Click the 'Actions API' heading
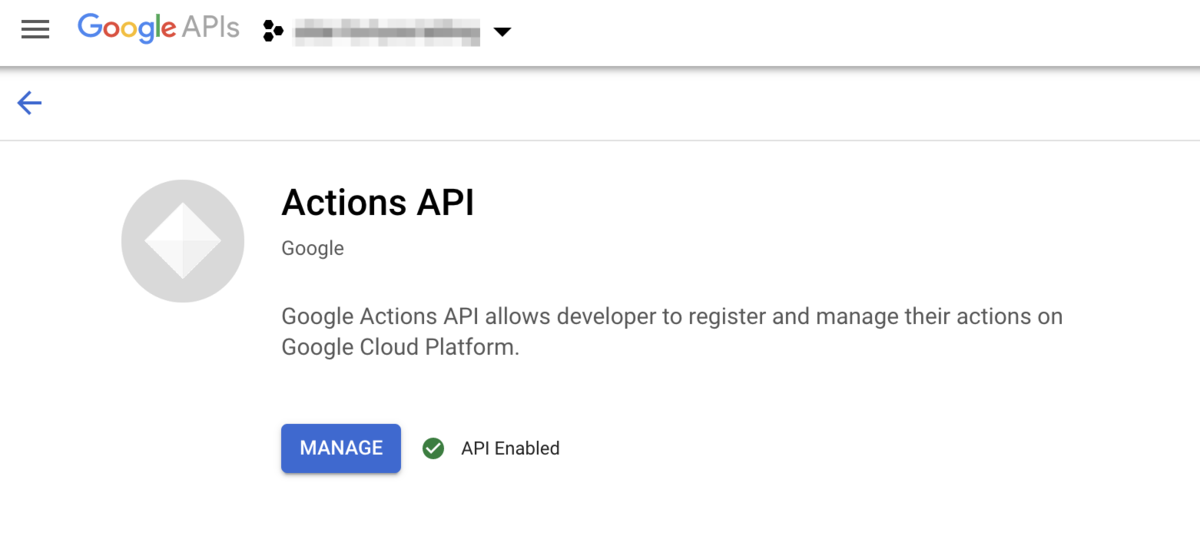 tap(378, 203)
